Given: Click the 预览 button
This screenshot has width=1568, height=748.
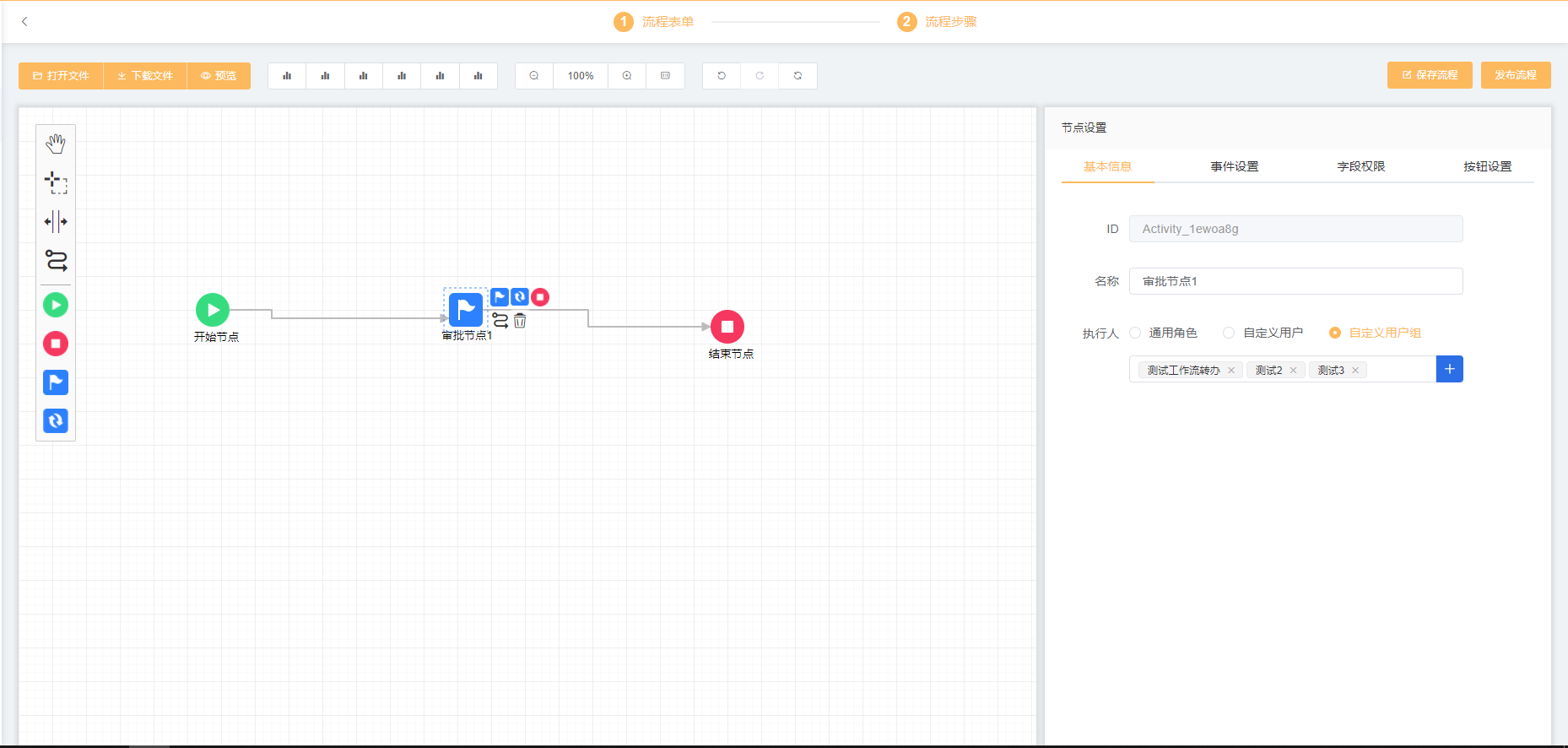Looking at the screenshot, I should [x=219, y=76].
